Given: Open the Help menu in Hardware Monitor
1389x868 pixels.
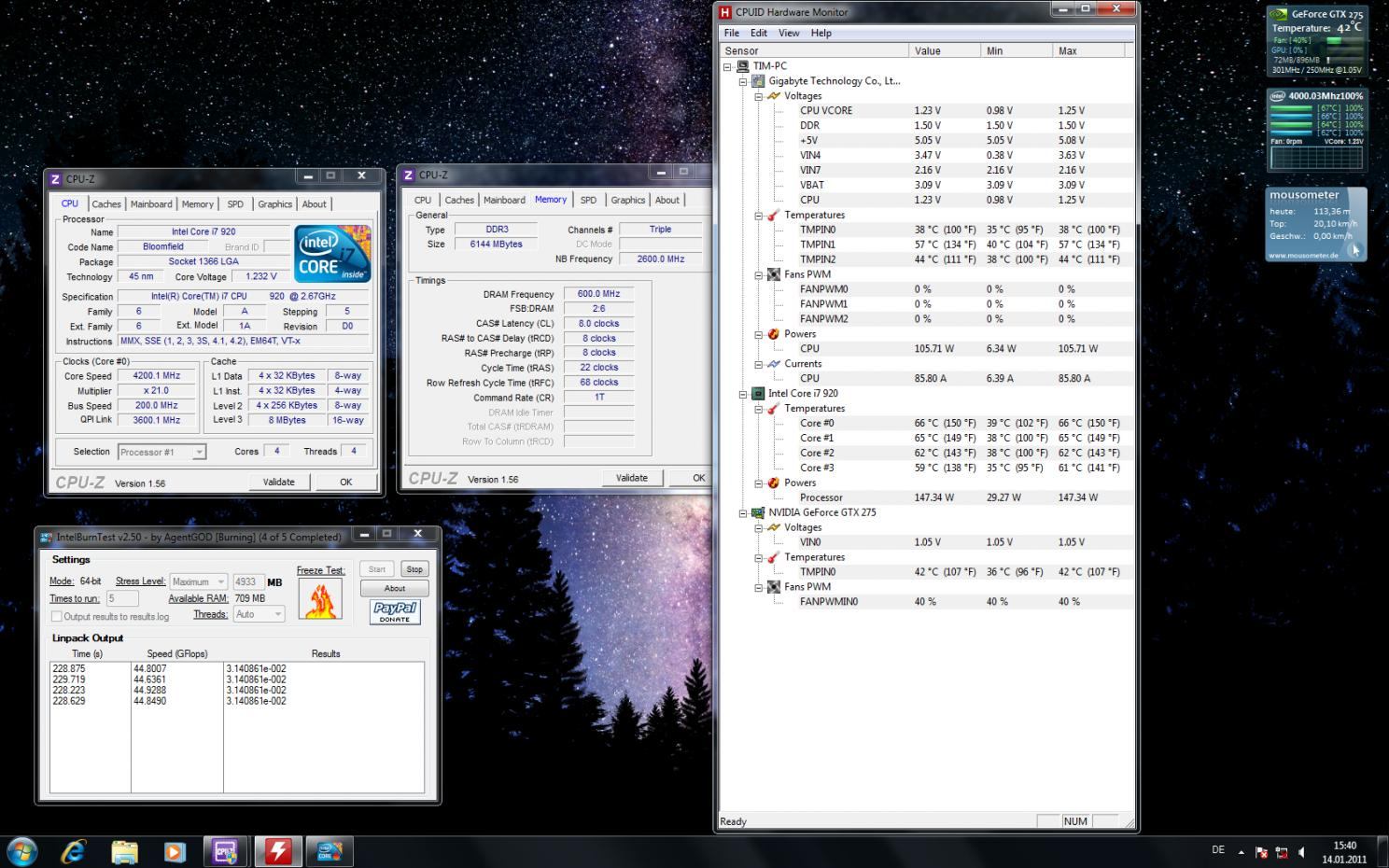Looking at the screenshot, I should [821, 33].
